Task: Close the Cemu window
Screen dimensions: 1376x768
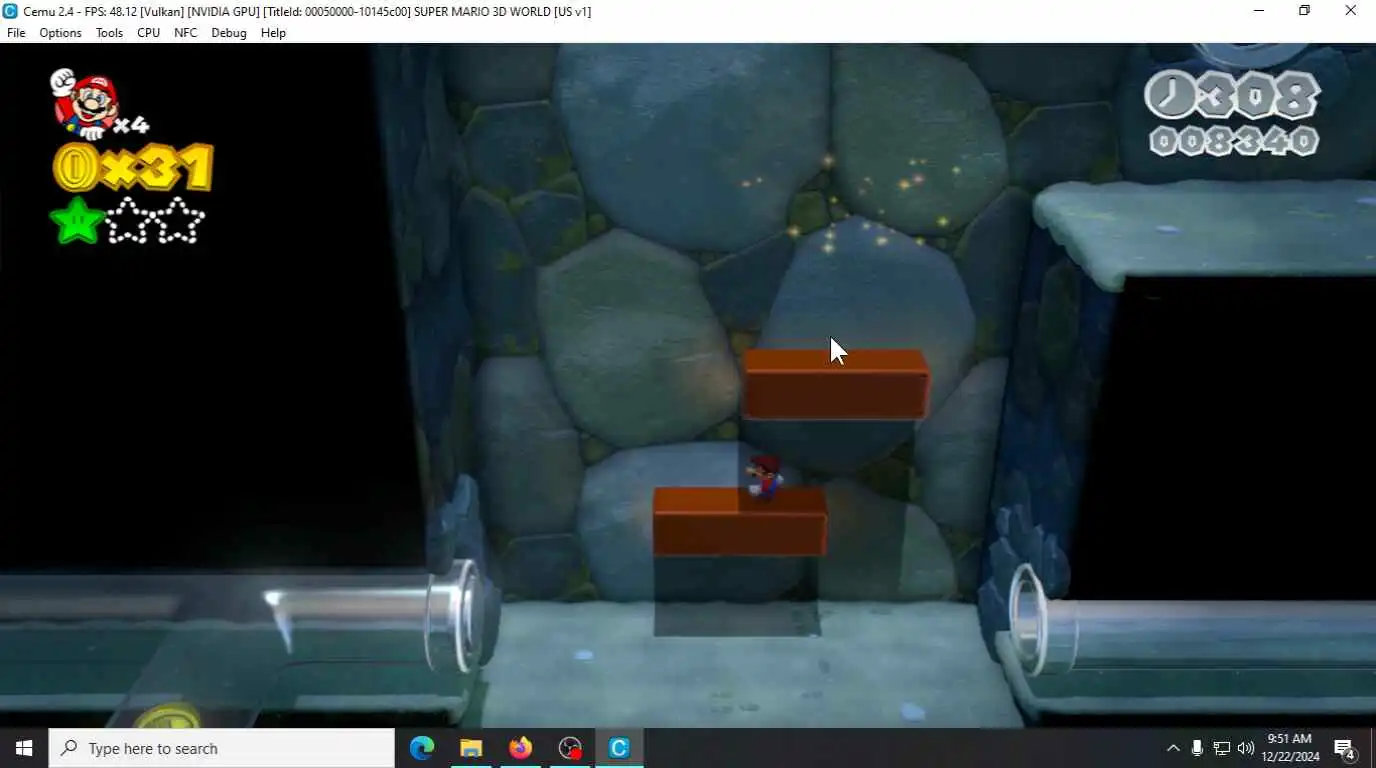Action: [x=1350, y=11]
